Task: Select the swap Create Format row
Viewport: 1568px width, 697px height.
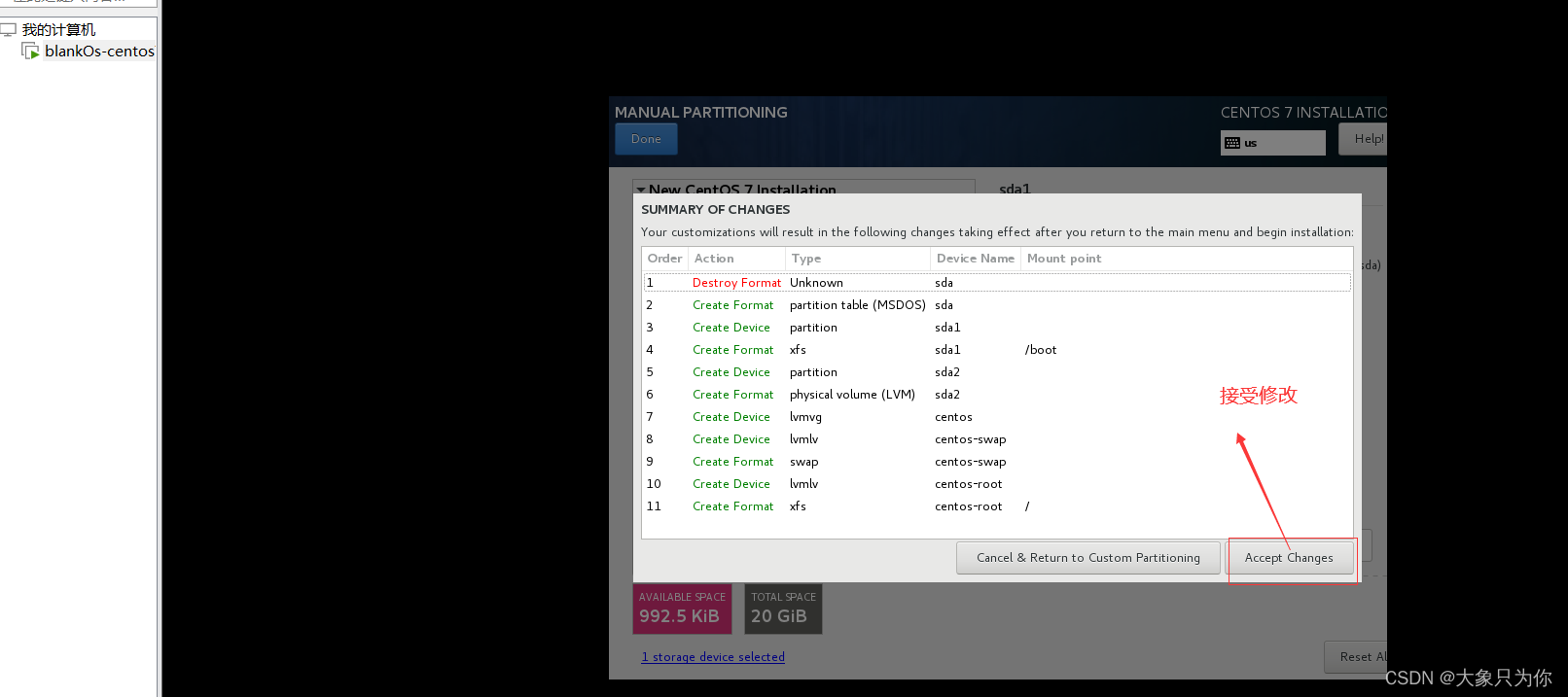Action: (x=997, y=462)
